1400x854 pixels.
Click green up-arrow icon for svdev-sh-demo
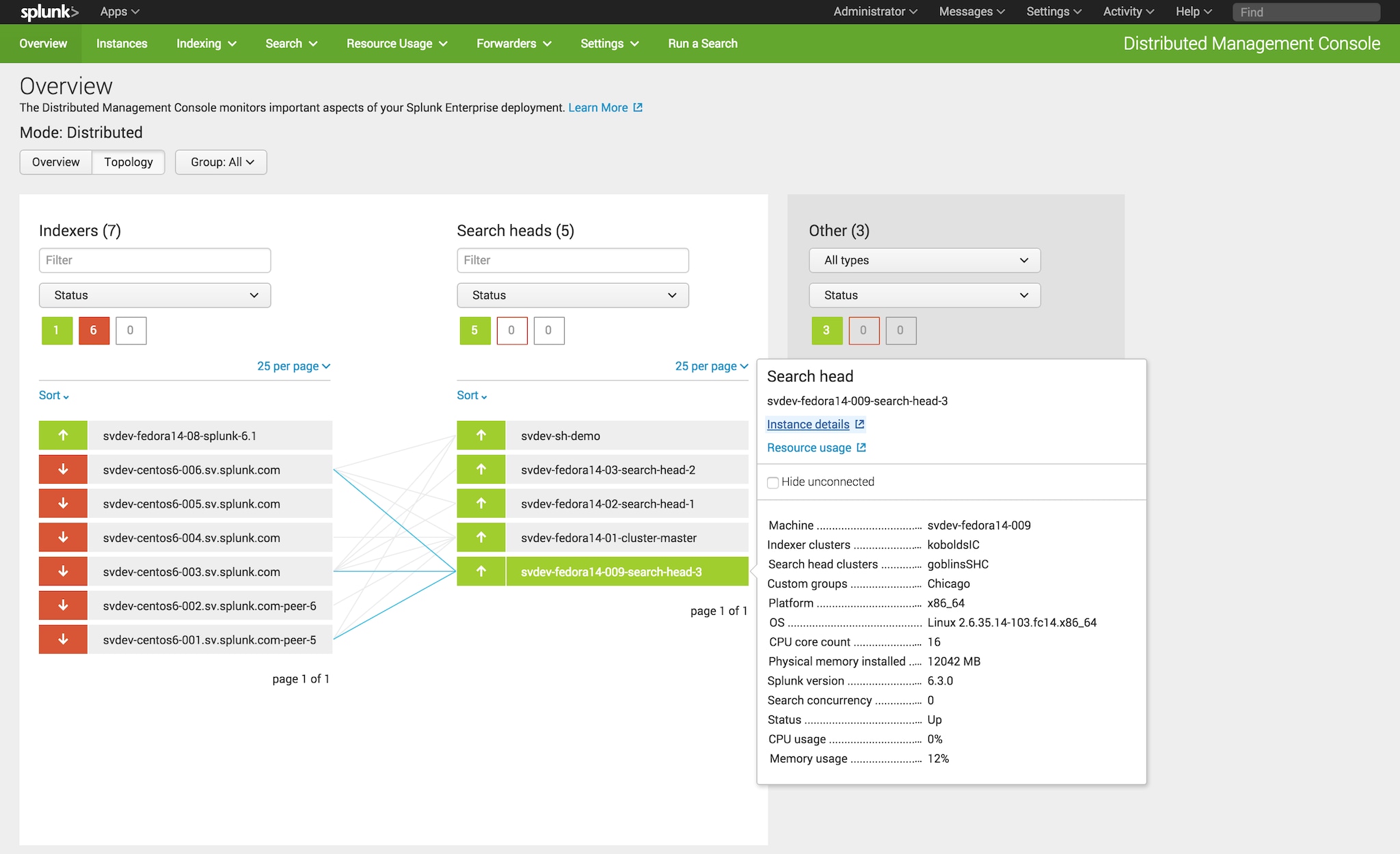[x=481, y=435]
